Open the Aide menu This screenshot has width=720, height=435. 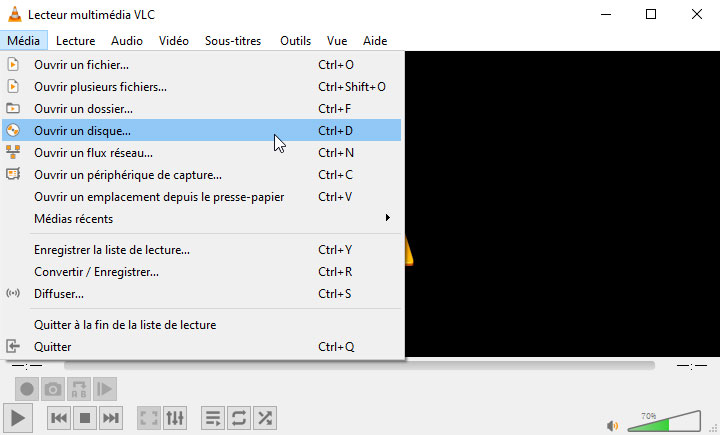(375, 40)
